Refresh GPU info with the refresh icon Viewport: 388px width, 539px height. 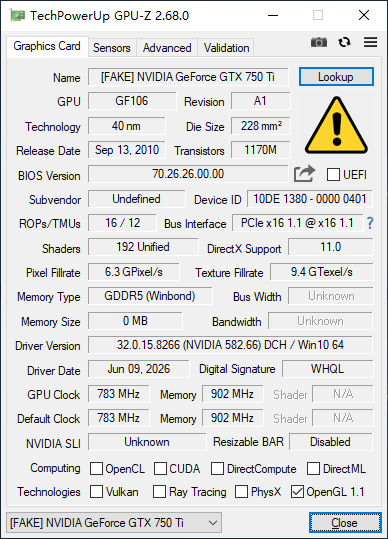pos(344,42)
